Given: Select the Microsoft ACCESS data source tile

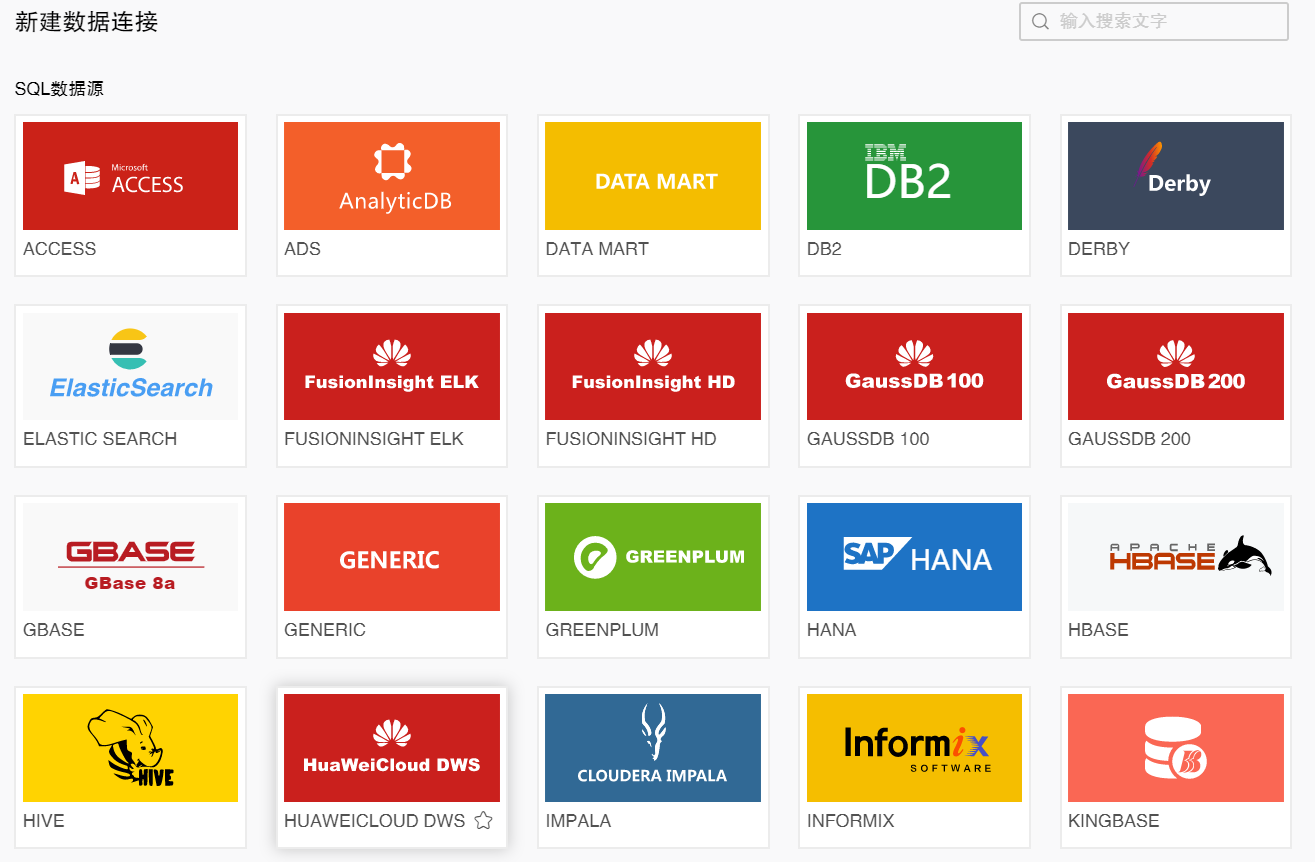Looking at the screenshot, I should point(130,176).
